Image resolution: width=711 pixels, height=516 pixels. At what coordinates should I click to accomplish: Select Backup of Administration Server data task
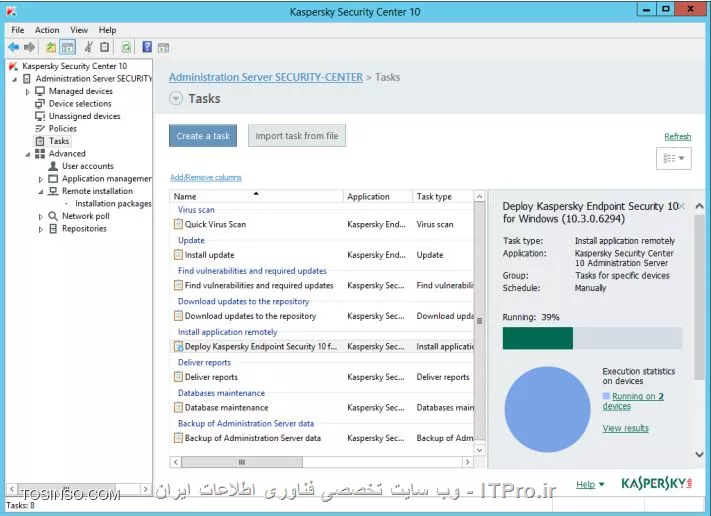[x=322, y=438]
